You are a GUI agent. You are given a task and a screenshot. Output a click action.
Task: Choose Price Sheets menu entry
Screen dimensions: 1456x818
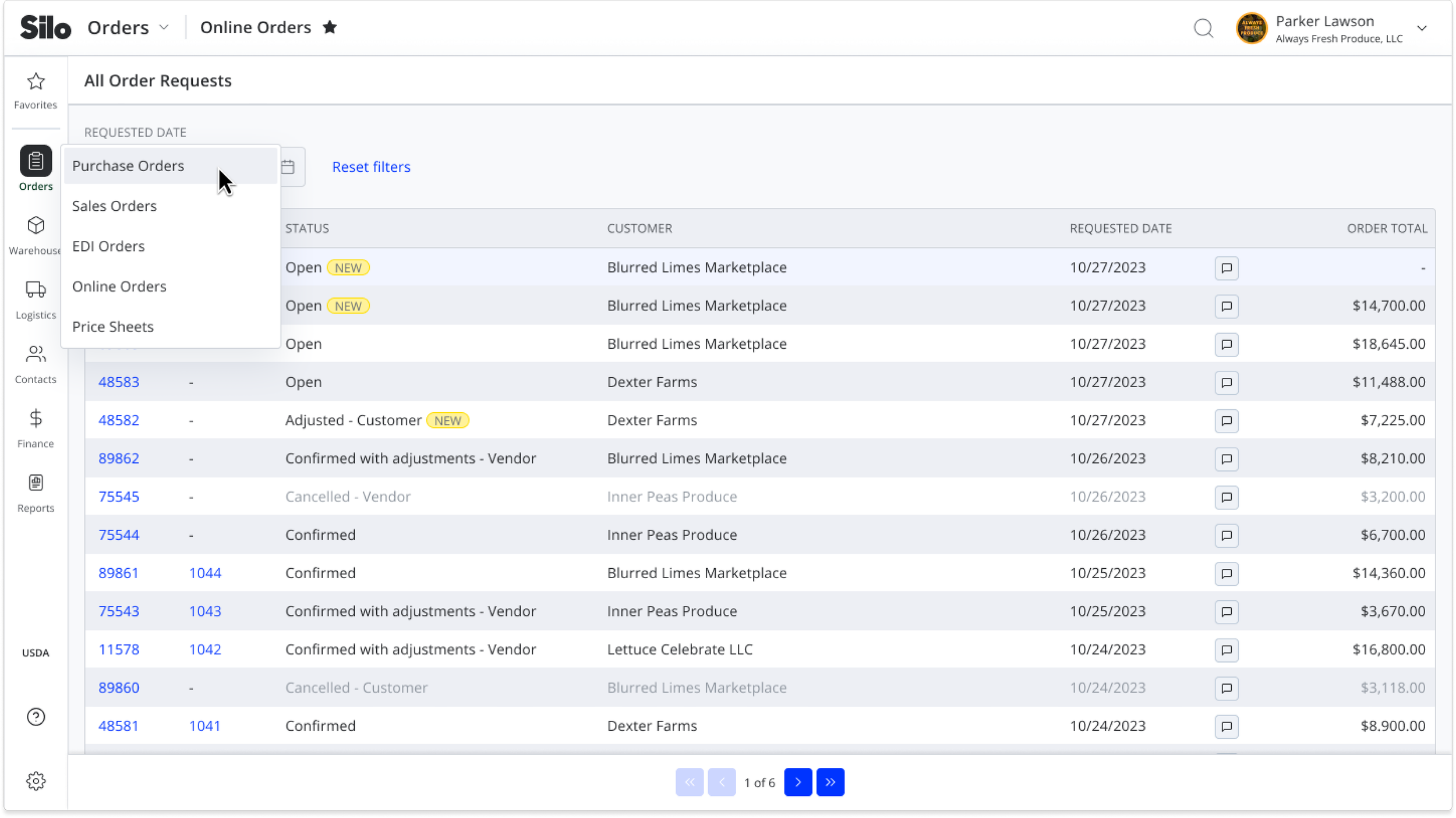pyautogui.click(x=113, y=327)
